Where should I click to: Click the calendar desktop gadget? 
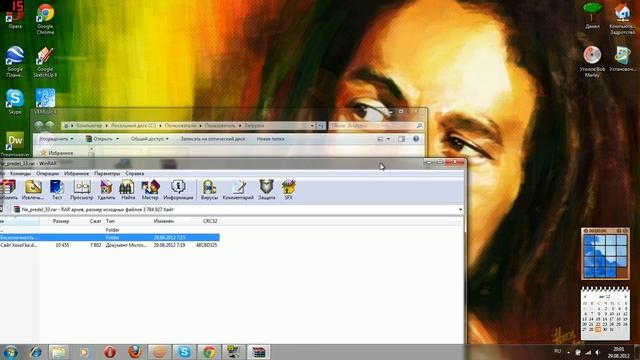coord(605,313)
